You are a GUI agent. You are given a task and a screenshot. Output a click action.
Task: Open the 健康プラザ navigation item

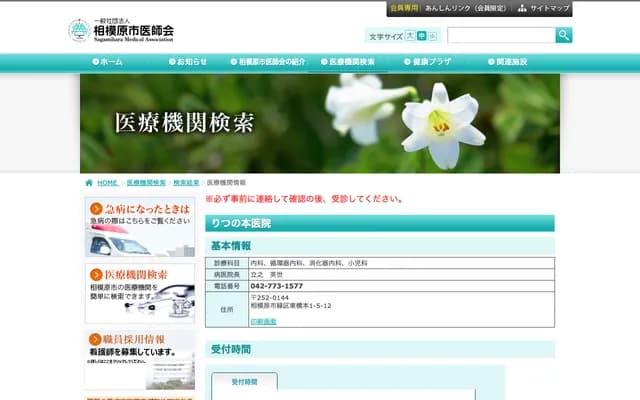tap(428, 62)
